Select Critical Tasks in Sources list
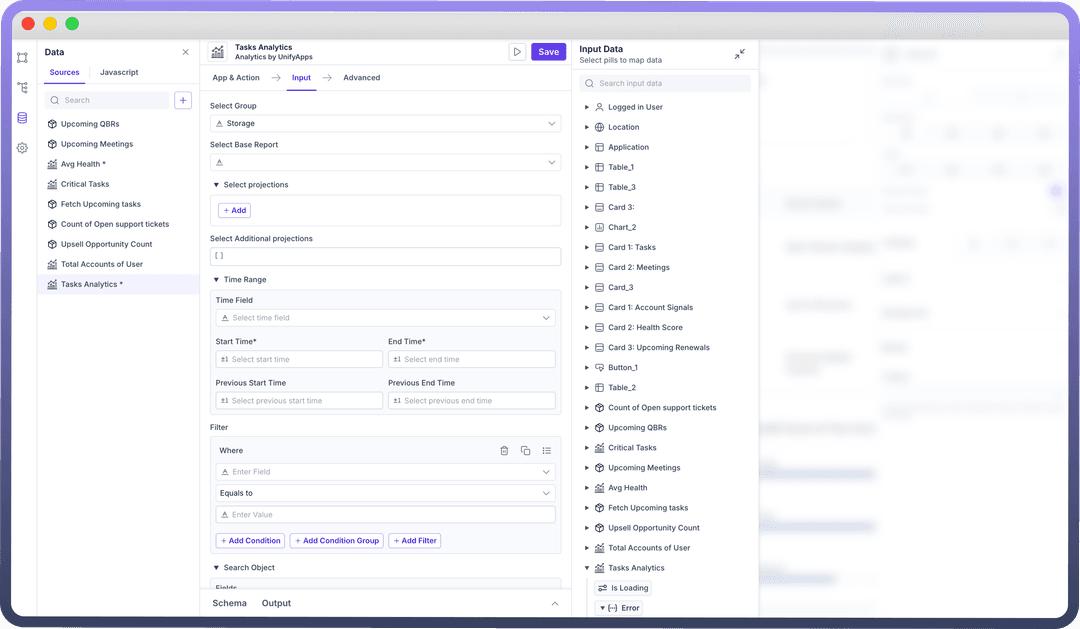The height and width of the screenshot is (629, 1080). coord(85,184)
